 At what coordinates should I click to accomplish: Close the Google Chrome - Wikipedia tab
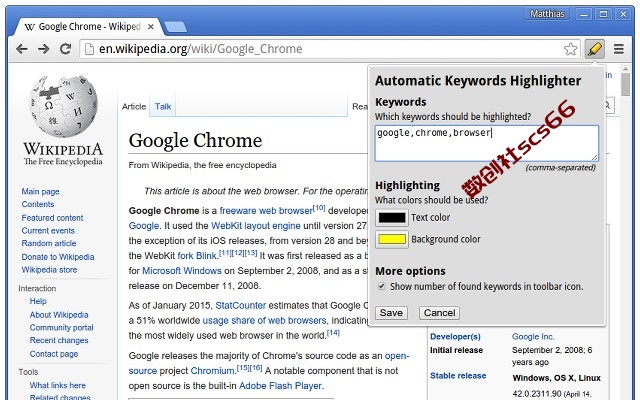pyautogui.click(x=151, y=27)
